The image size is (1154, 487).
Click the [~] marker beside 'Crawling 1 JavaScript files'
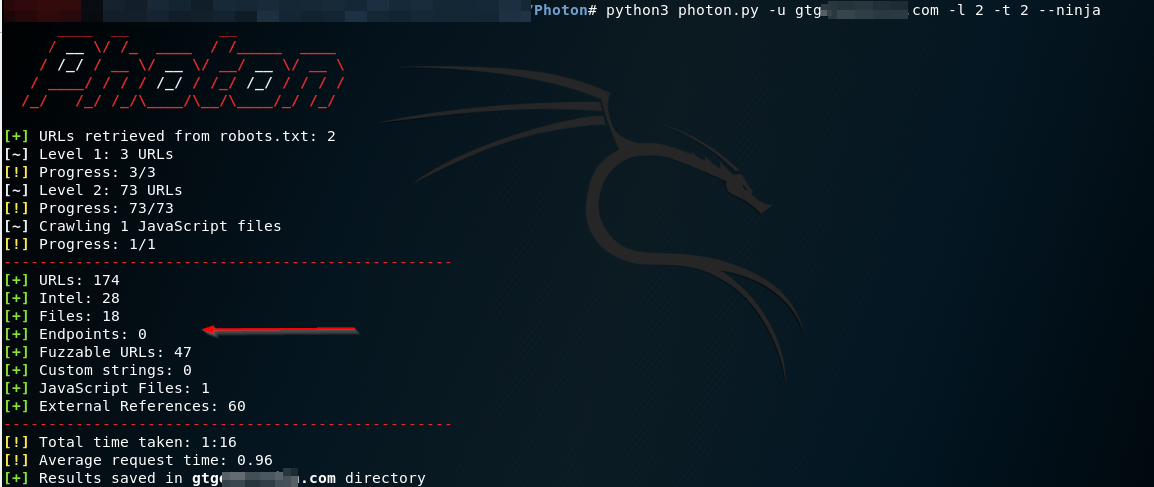point(17,226)
